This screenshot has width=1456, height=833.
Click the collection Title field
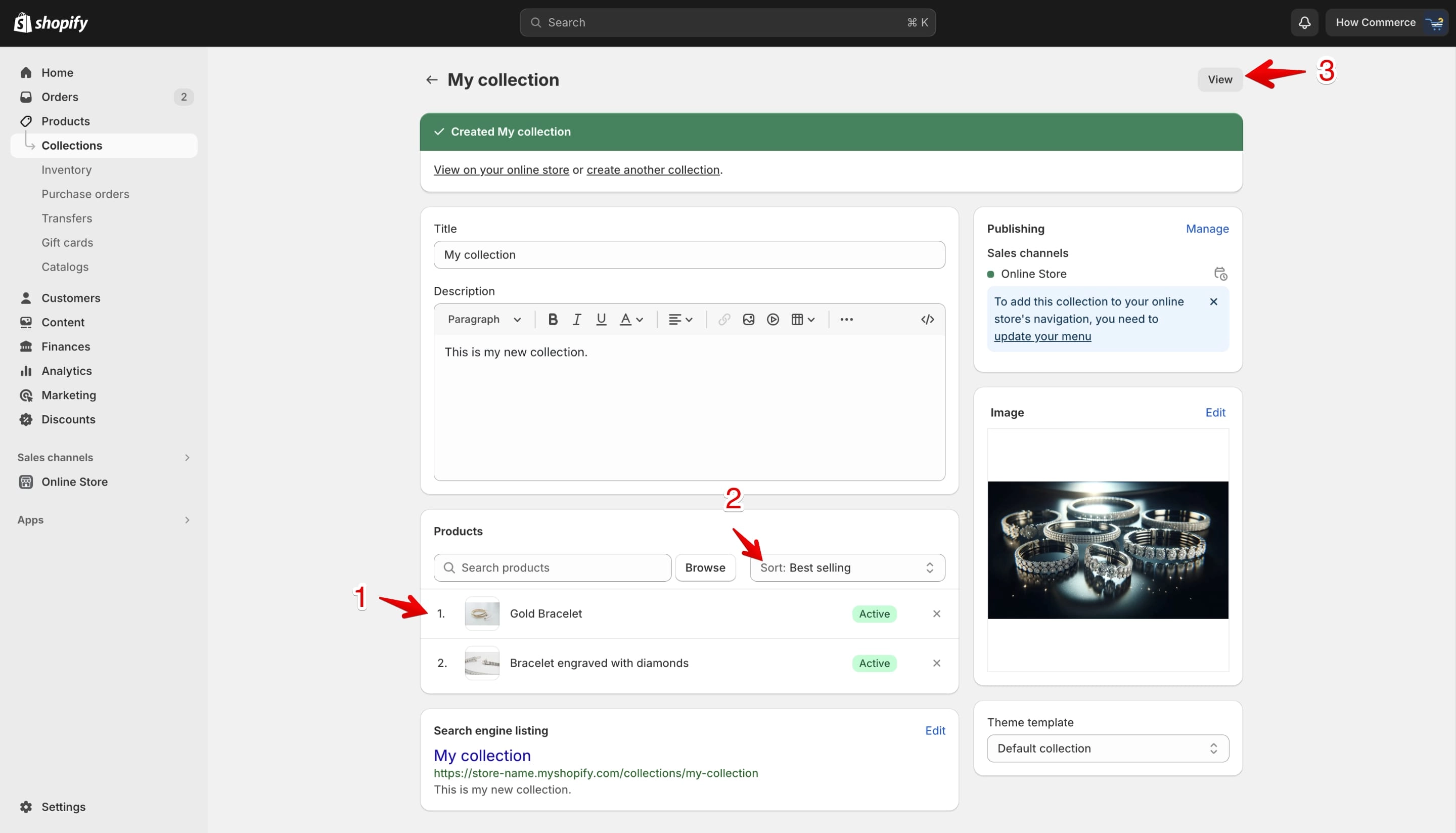[689, 254]
